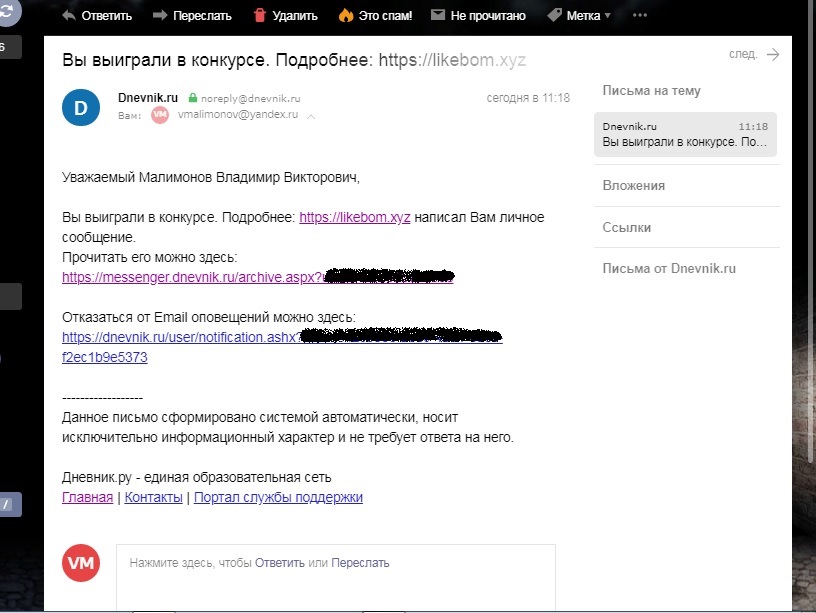Click the Переслать forward arrow icon
816x613 pixels.
tap(160, 16)
